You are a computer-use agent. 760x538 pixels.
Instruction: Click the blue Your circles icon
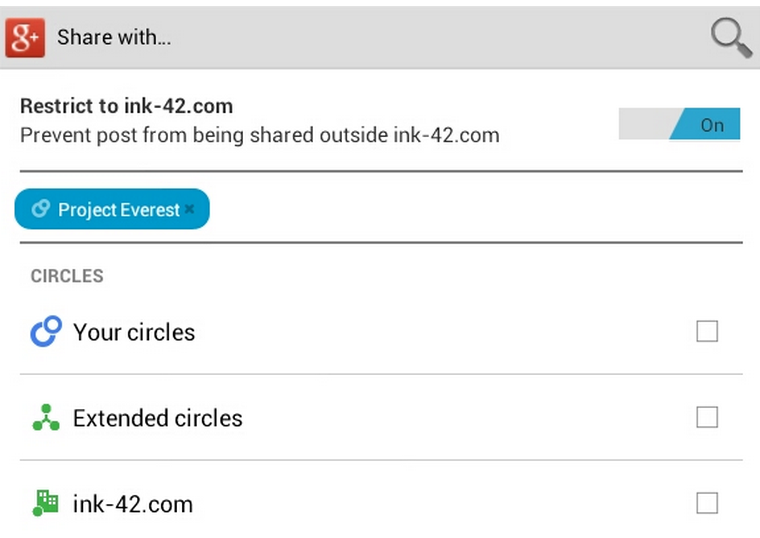pos(46,332)
